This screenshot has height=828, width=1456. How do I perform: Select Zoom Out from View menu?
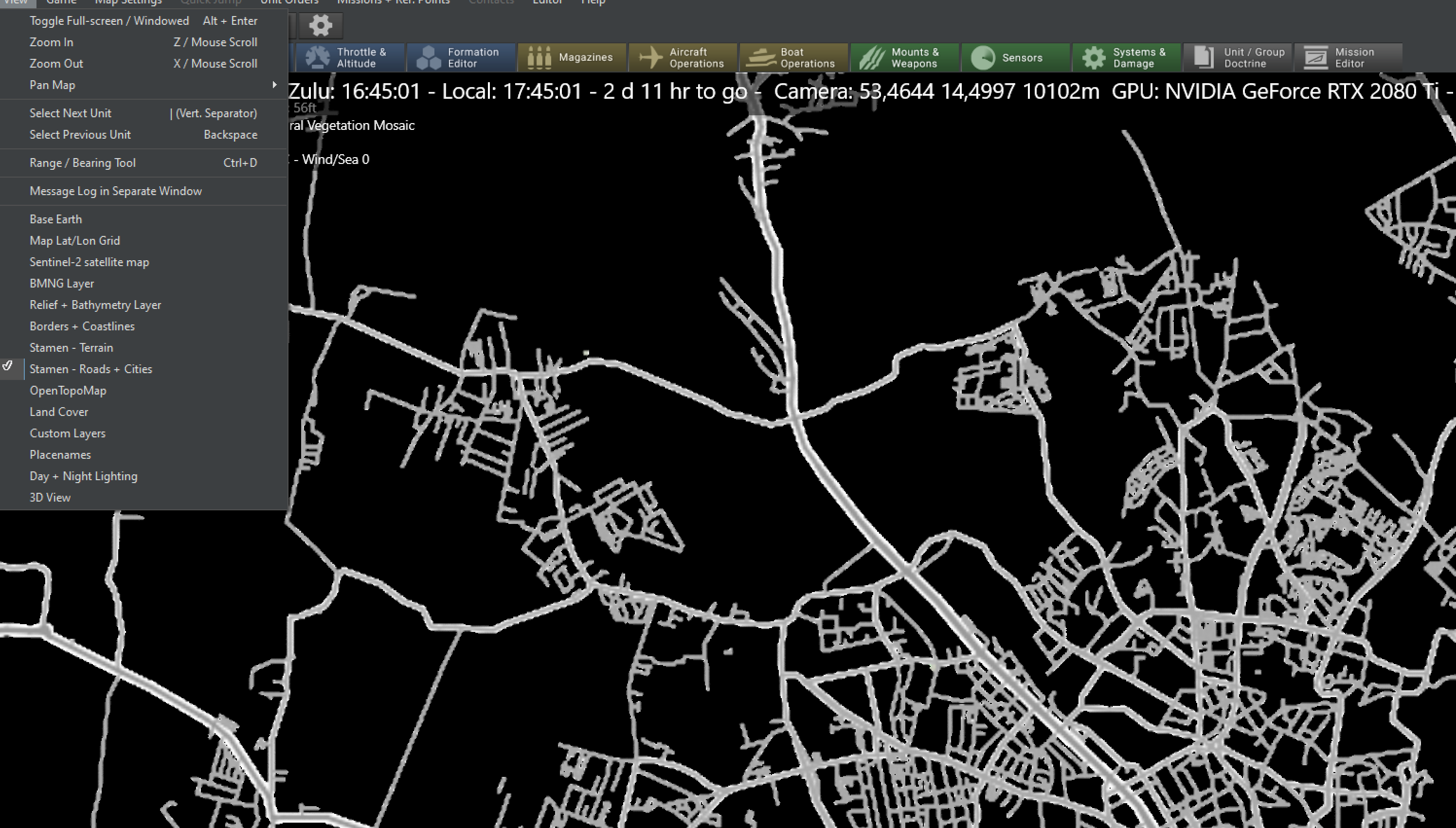pyautogui.click(x=144, y=64)
